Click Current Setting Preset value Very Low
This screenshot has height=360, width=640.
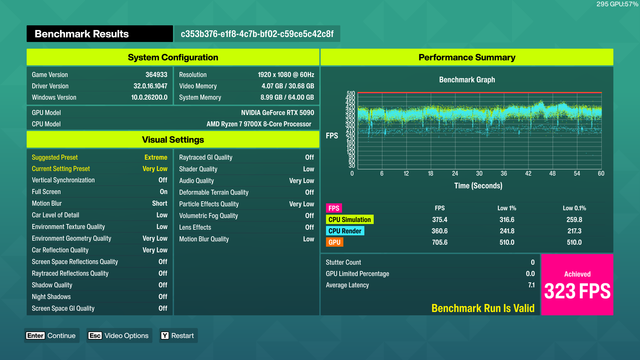tap(155, 169)
